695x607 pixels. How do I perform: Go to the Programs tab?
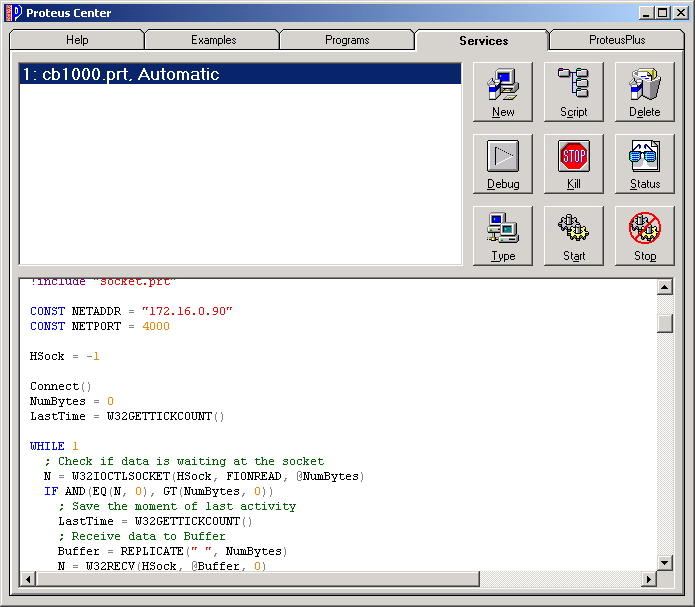click(347, 40)
